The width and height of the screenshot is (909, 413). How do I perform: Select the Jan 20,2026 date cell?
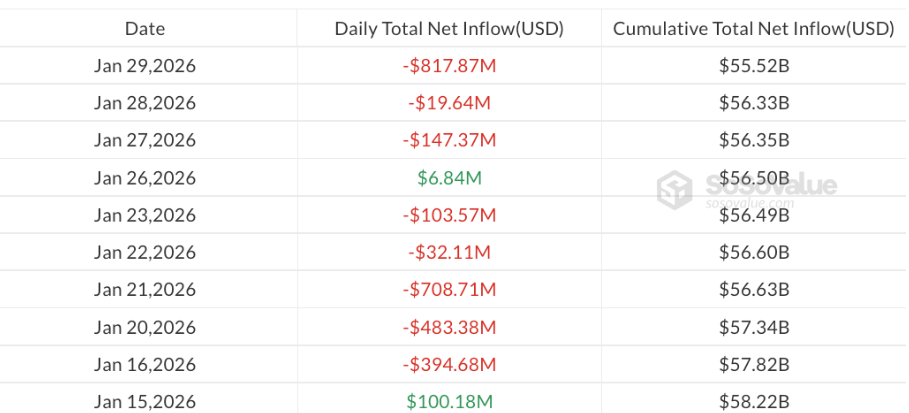[x=145, y=327]
